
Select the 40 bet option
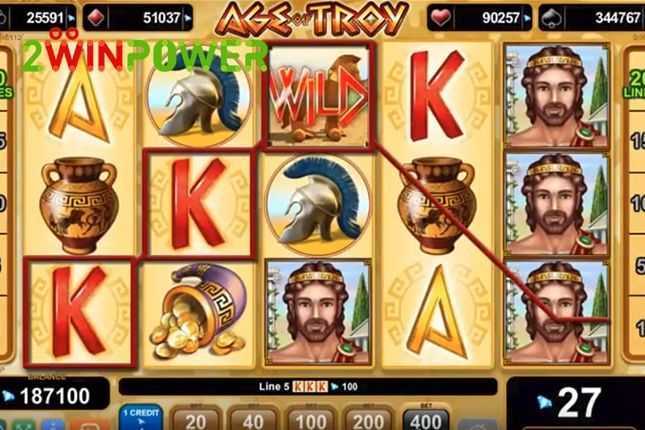[x=252, y=419]
